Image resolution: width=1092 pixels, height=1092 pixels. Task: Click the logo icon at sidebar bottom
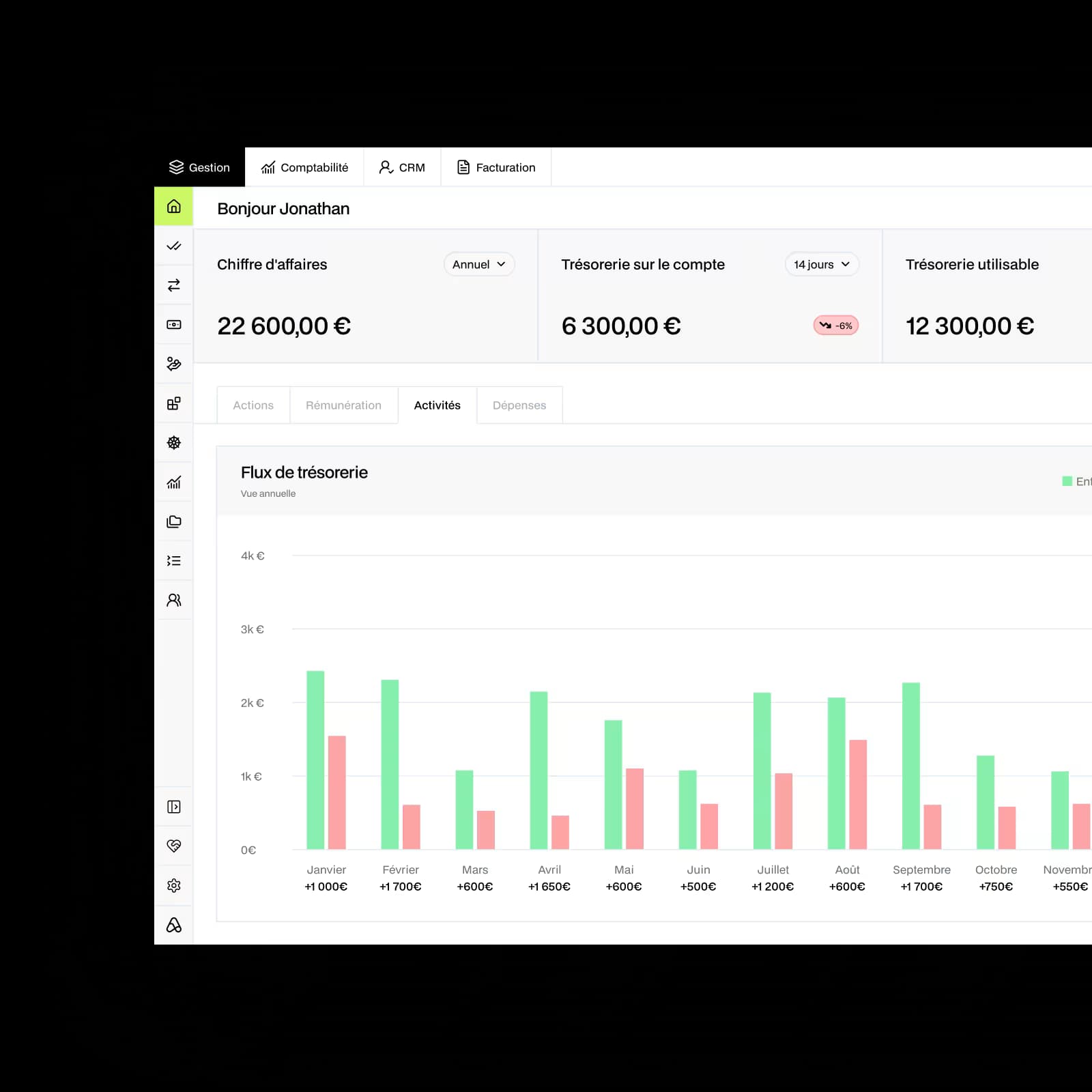point(174,925)
